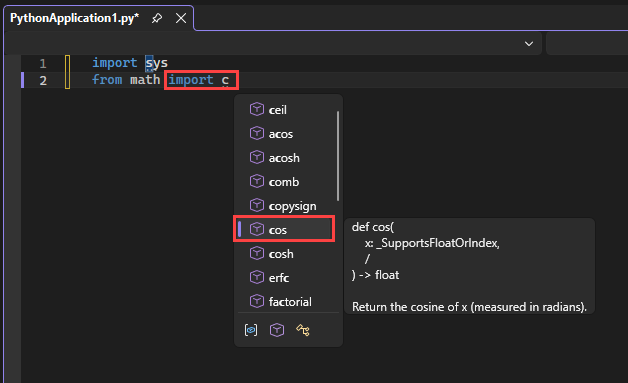Image resolution: width=628 pixels, height=383 pixels.
Task: Toggle the methods cube filter in completion list
Action: [277, 330]
